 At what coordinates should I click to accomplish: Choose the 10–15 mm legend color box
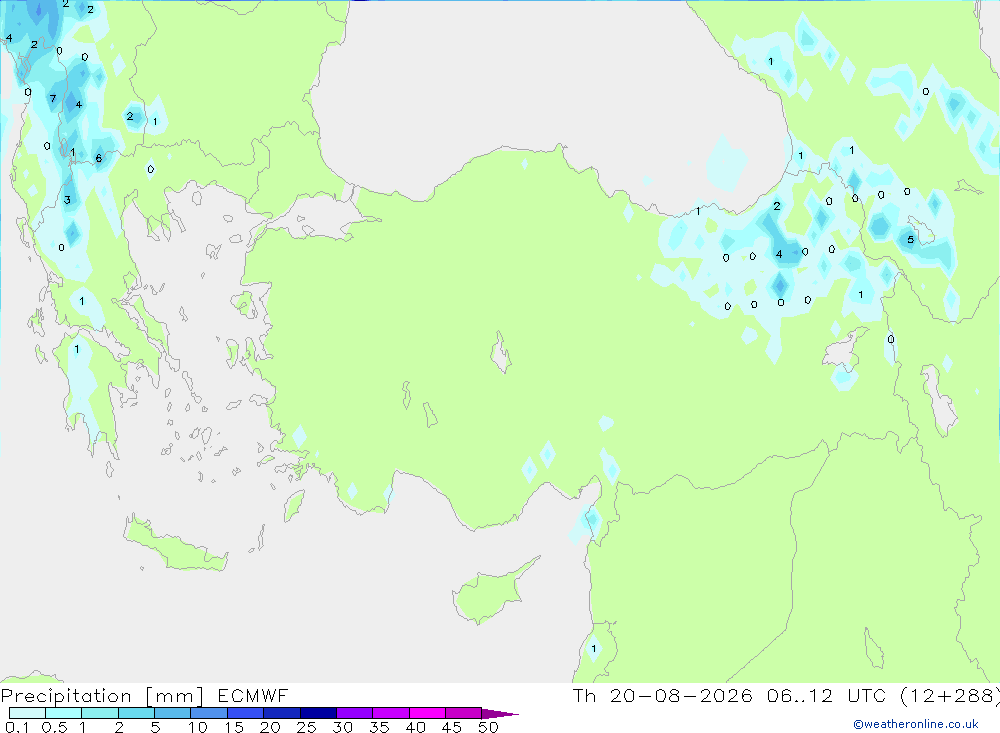click(x=209, y=713)
